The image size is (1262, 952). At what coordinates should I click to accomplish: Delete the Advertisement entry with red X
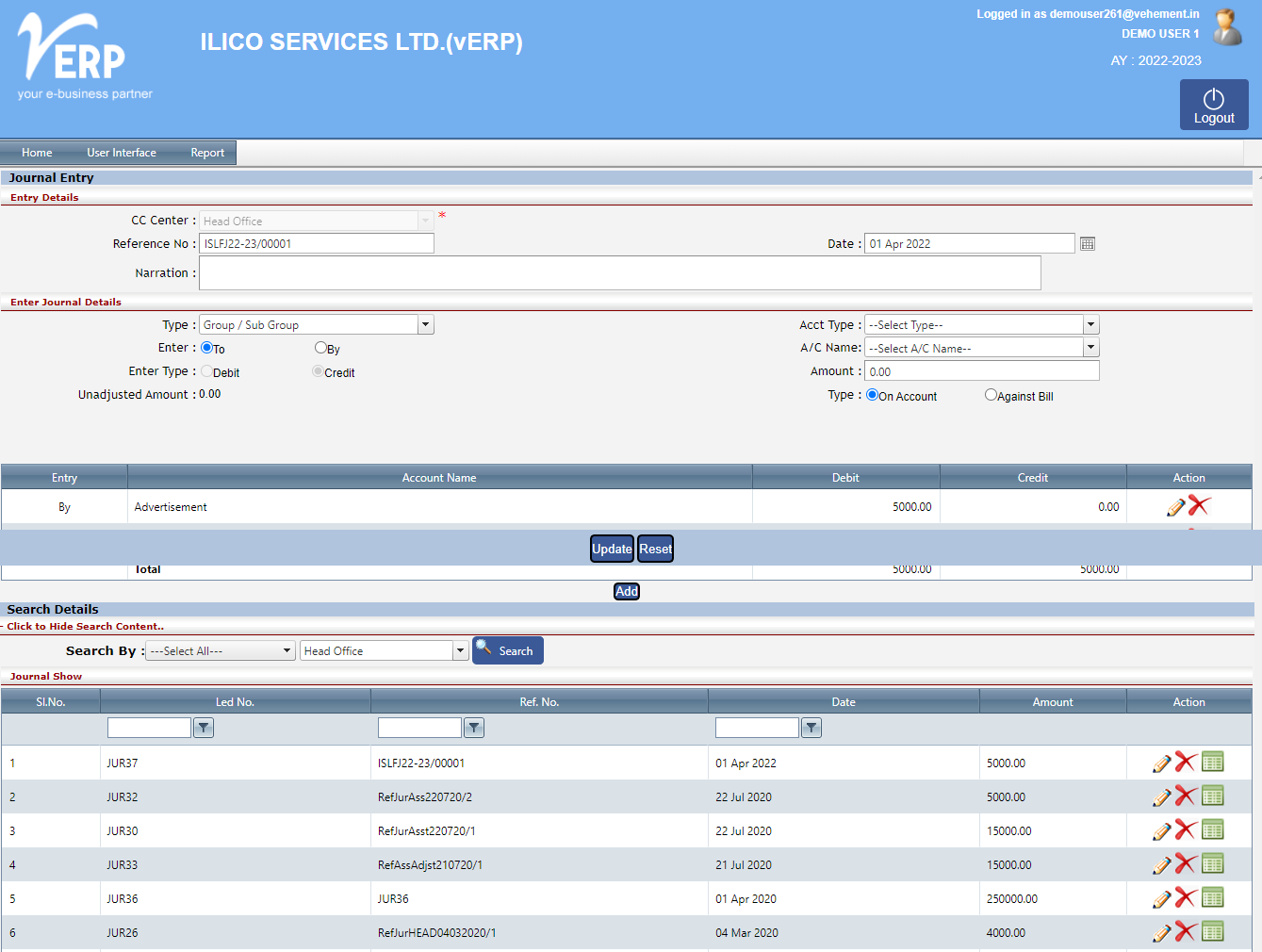click(1199, 506)
